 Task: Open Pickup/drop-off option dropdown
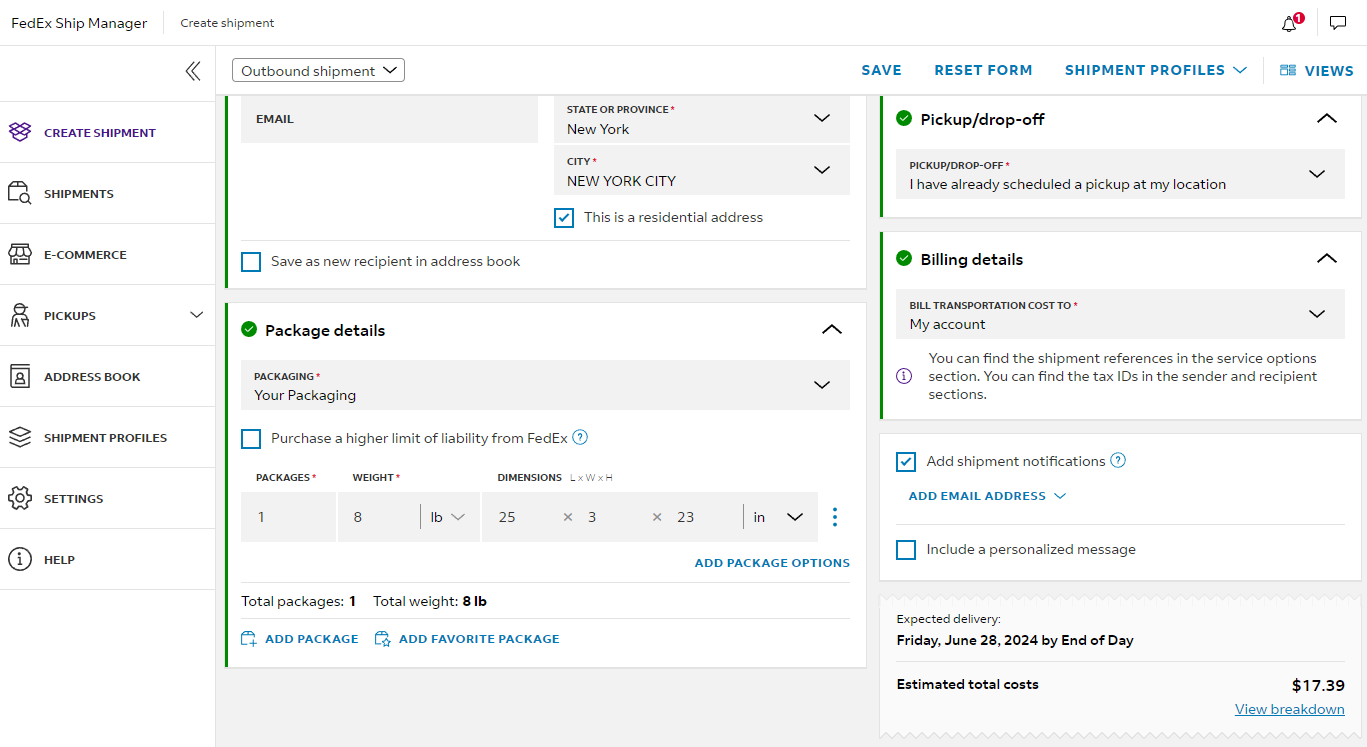1120,174
